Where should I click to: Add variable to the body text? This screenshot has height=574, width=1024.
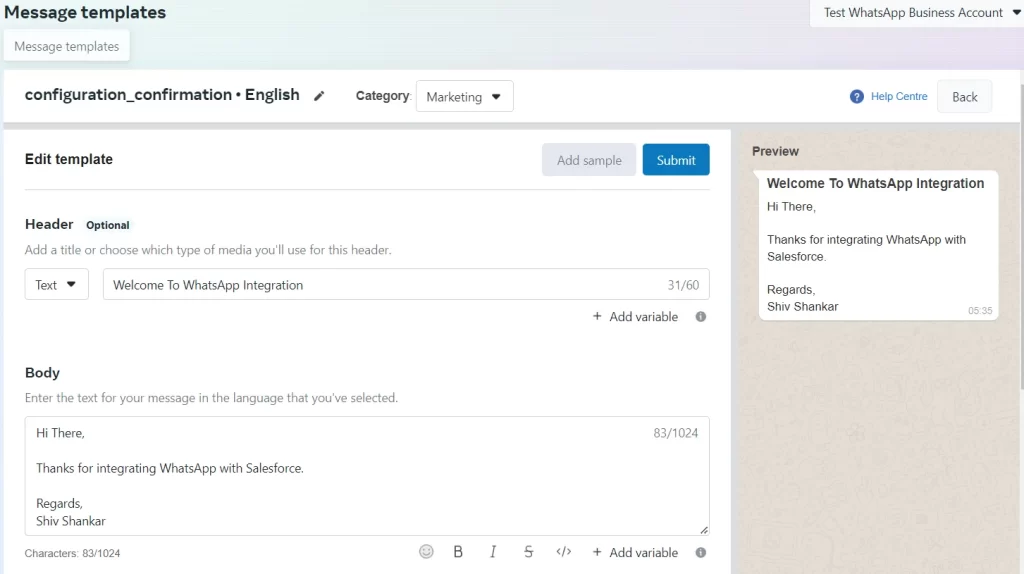tap(635, 552)
